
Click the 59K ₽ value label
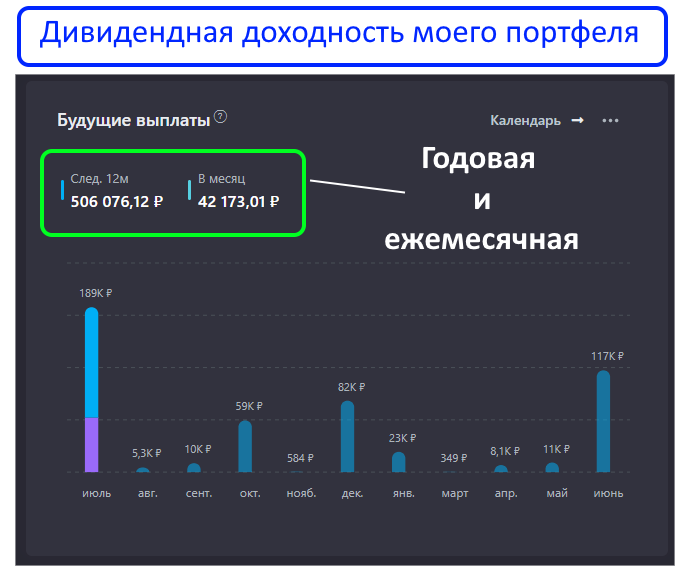[249, 406]
